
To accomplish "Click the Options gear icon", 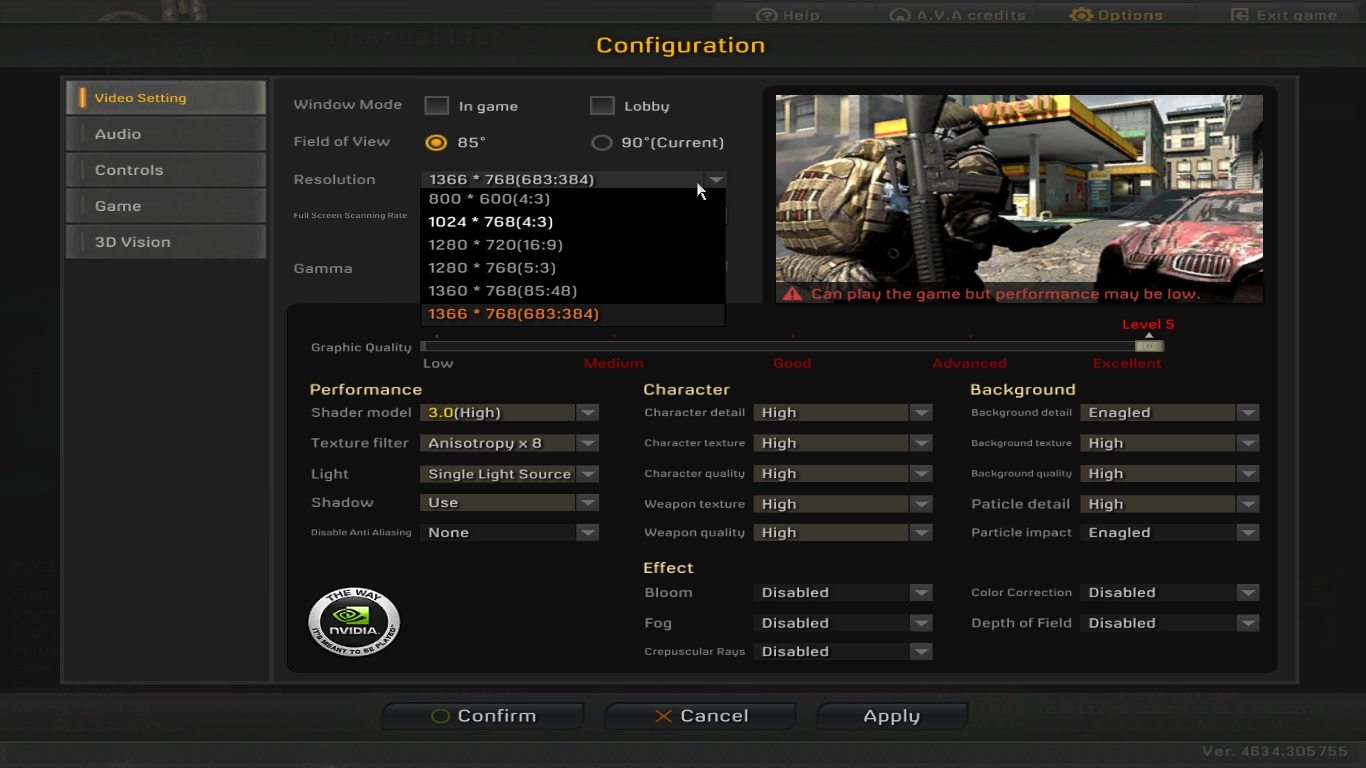I will 1081,15.
